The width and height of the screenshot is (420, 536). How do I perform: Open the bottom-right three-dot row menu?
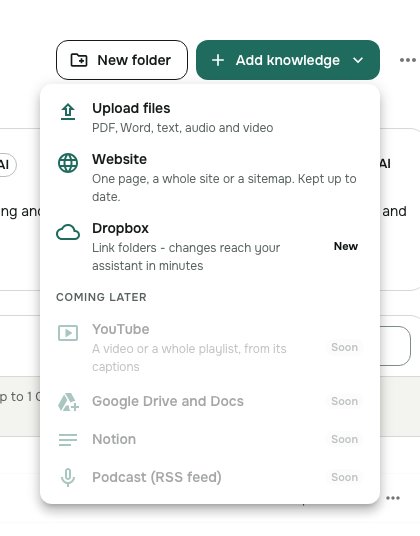[x=393, y=498]
